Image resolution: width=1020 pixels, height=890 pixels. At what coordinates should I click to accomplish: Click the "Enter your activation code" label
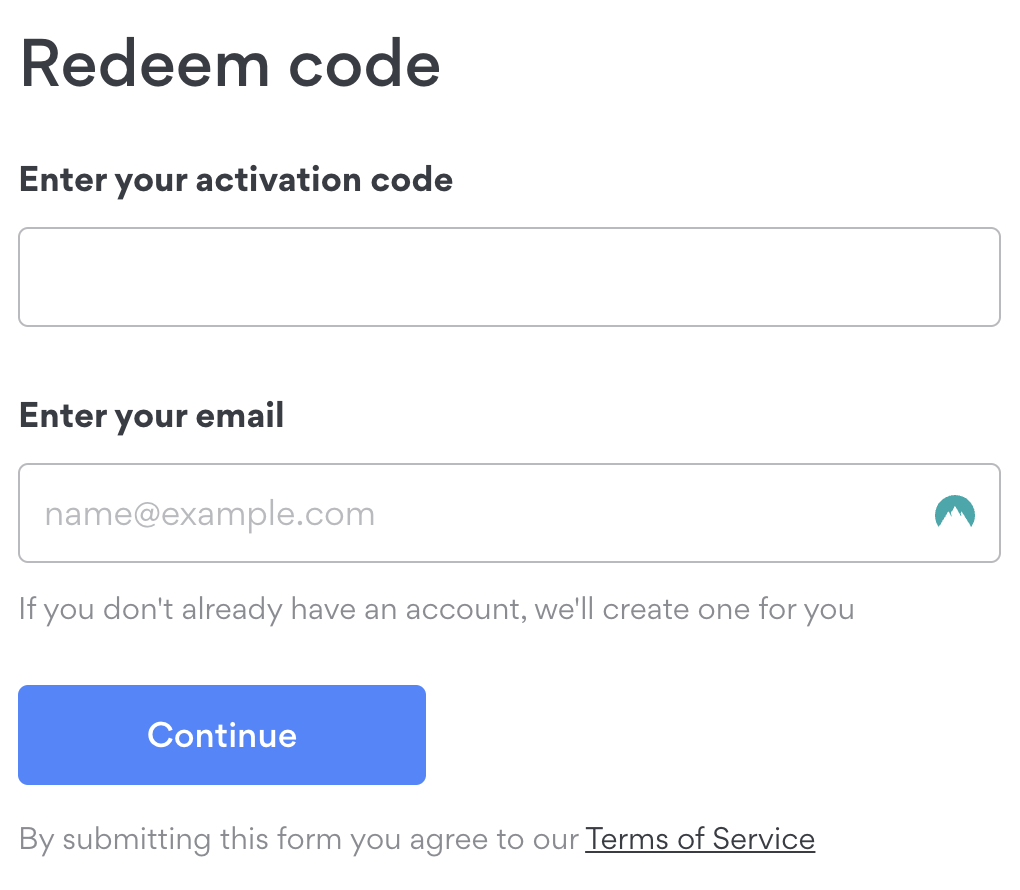point(236,180)
